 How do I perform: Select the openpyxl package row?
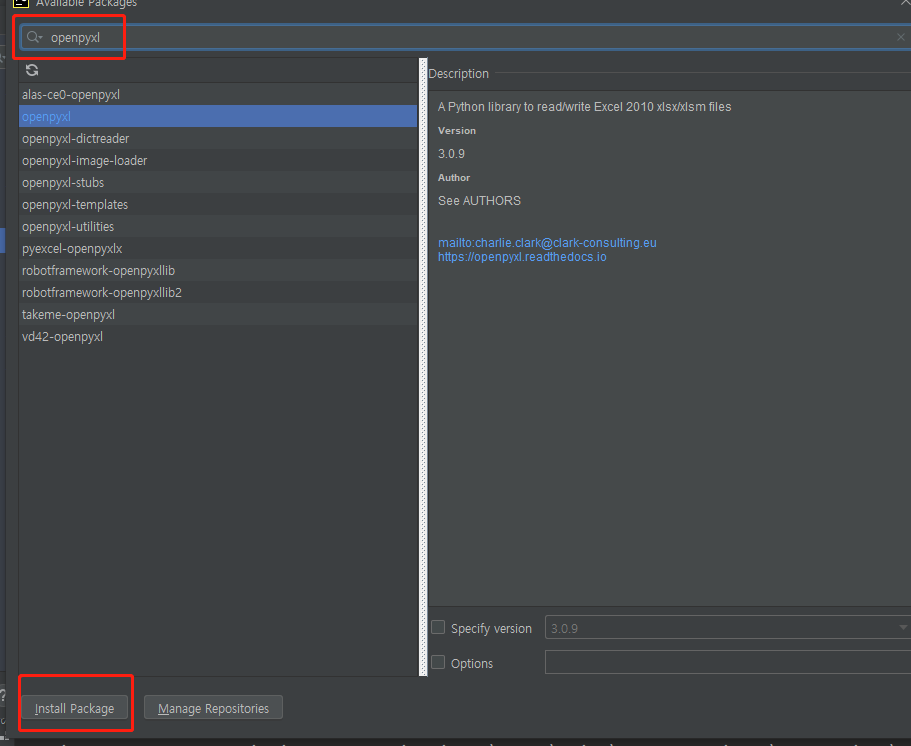[218, 116]
